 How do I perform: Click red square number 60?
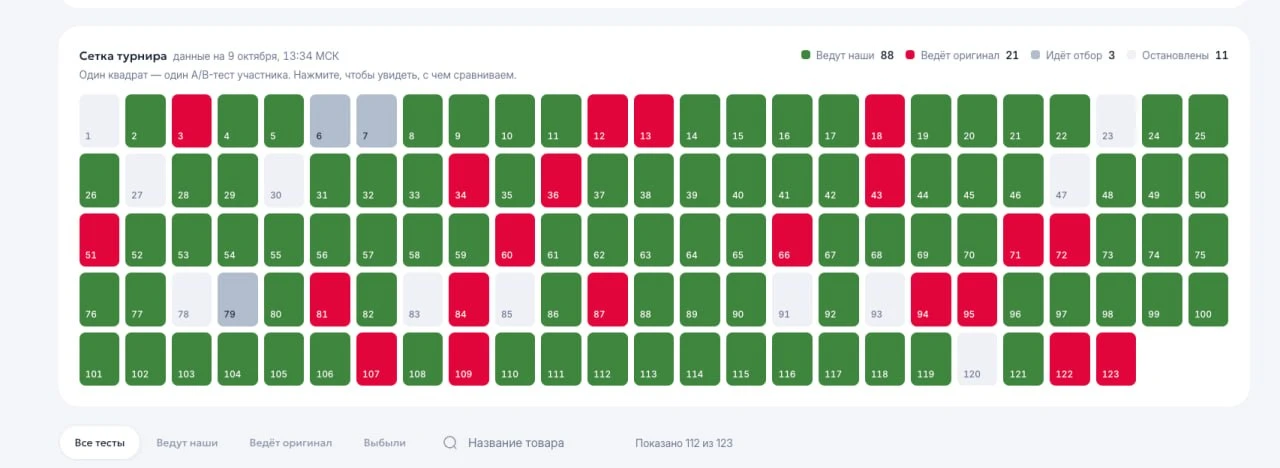(515, 240)
